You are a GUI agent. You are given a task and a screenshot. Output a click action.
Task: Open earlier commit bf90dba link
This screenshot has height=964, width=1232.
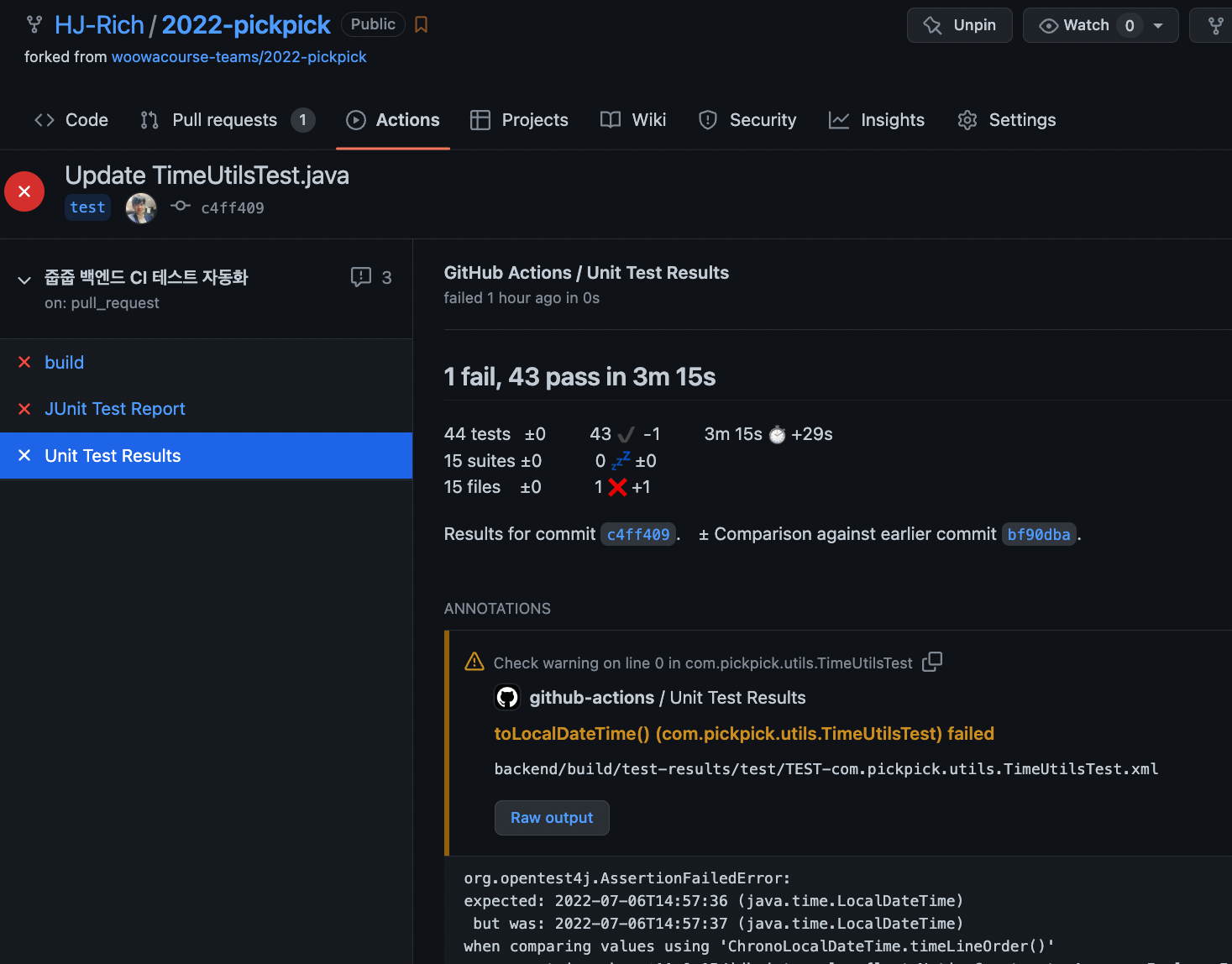[x=1039, y=534]
